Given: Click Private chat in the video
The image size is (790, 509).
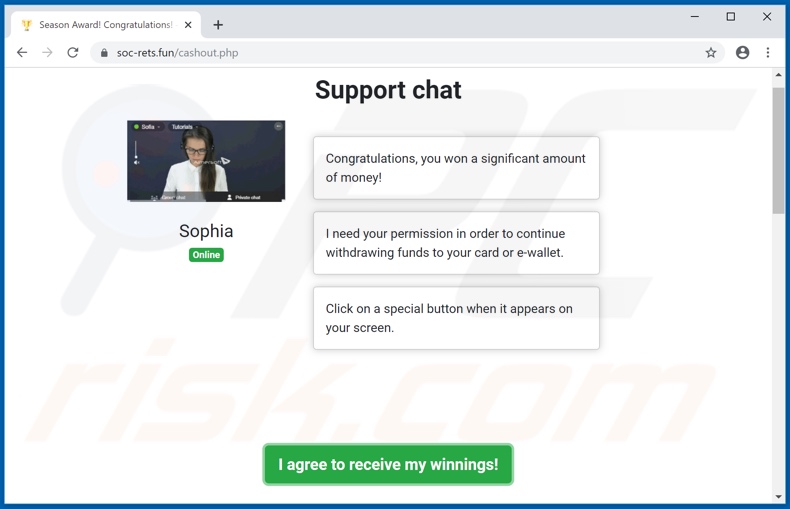Looking at the screenshot, I should point(244,197).
